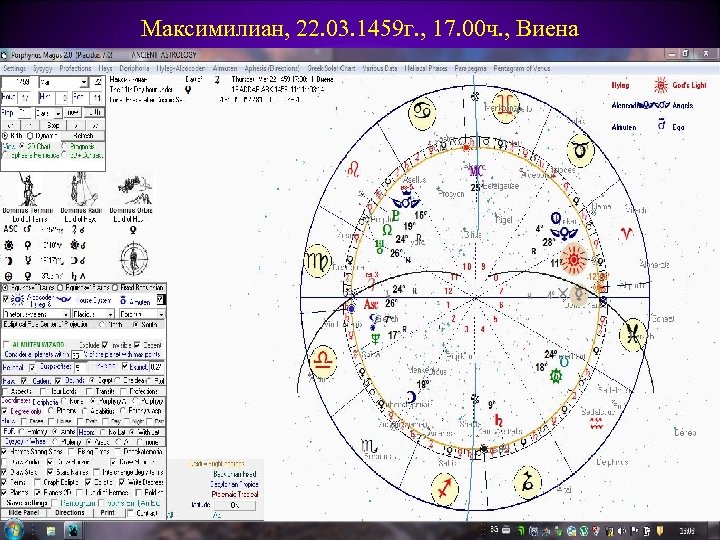Click the blue Moon glyph in chart
The image size is (720, 540).
pos(411,397)
